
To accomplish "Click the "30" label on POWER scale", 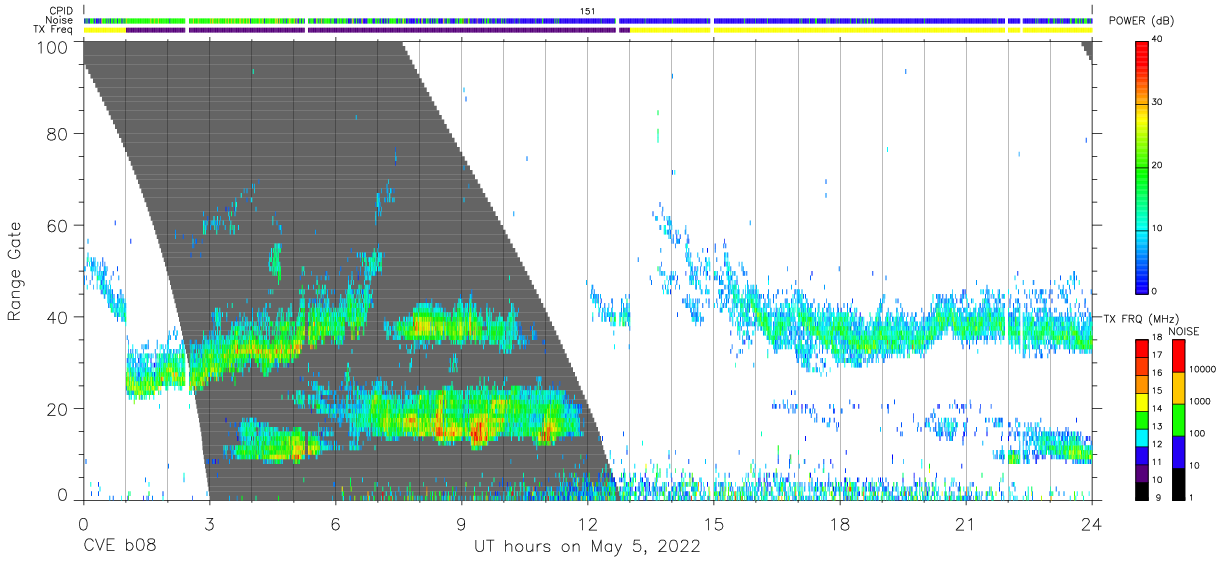I will coord(1158,102).
